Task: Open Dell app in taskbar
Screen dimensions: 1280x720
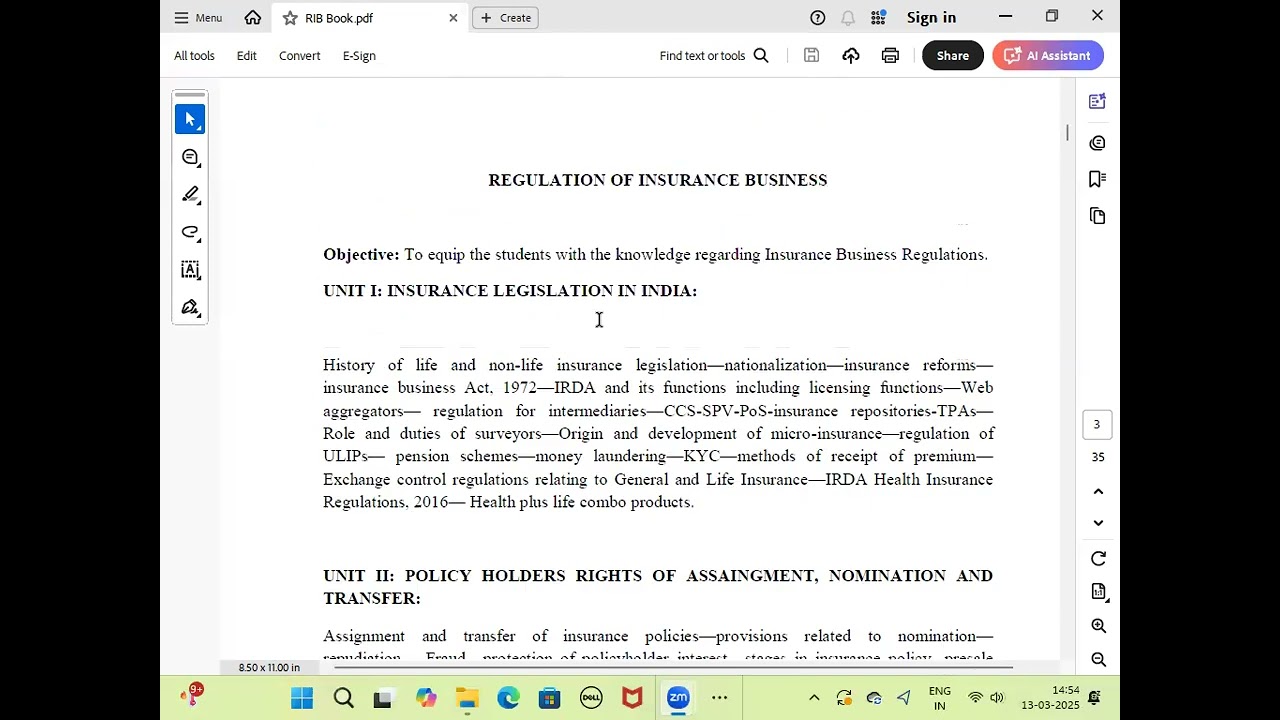Action: tap(591, 698)
